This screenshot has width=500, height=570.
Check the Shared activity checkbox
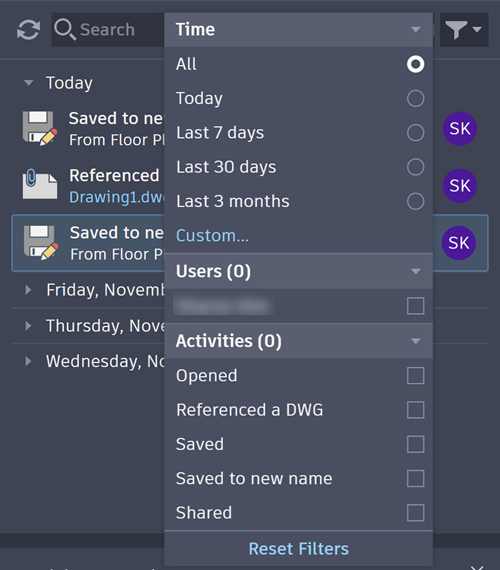click(x=415, y=513)
